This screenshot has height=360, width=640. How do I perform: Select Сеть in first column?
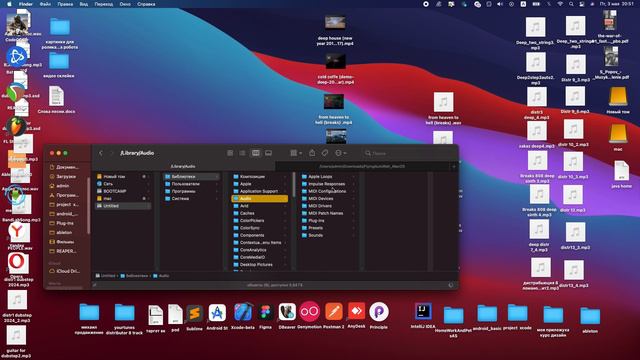click(x=123, y=184)
